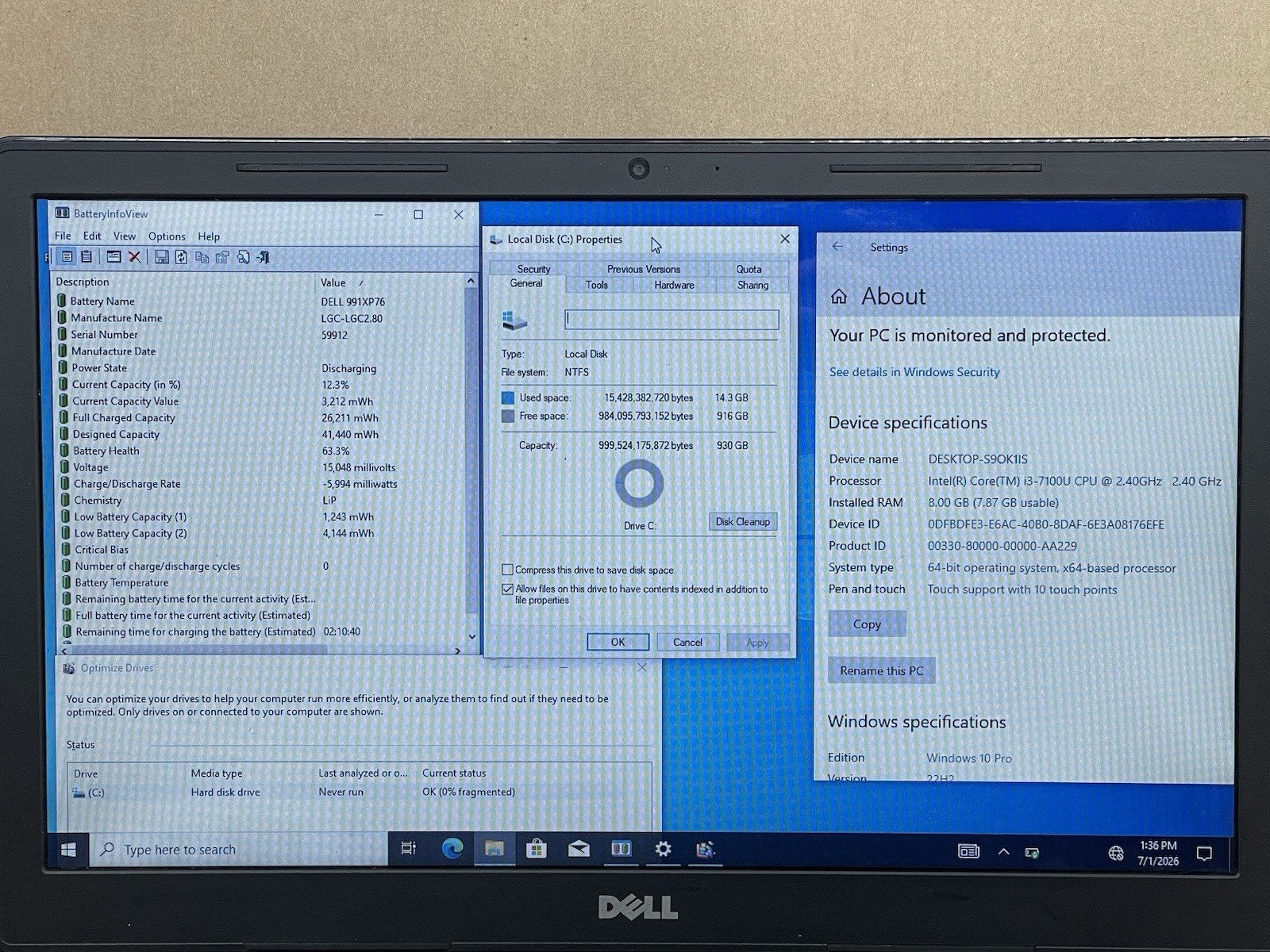
Task: Select Show Battery Log toolbar icon
Action: coord(87,257)
